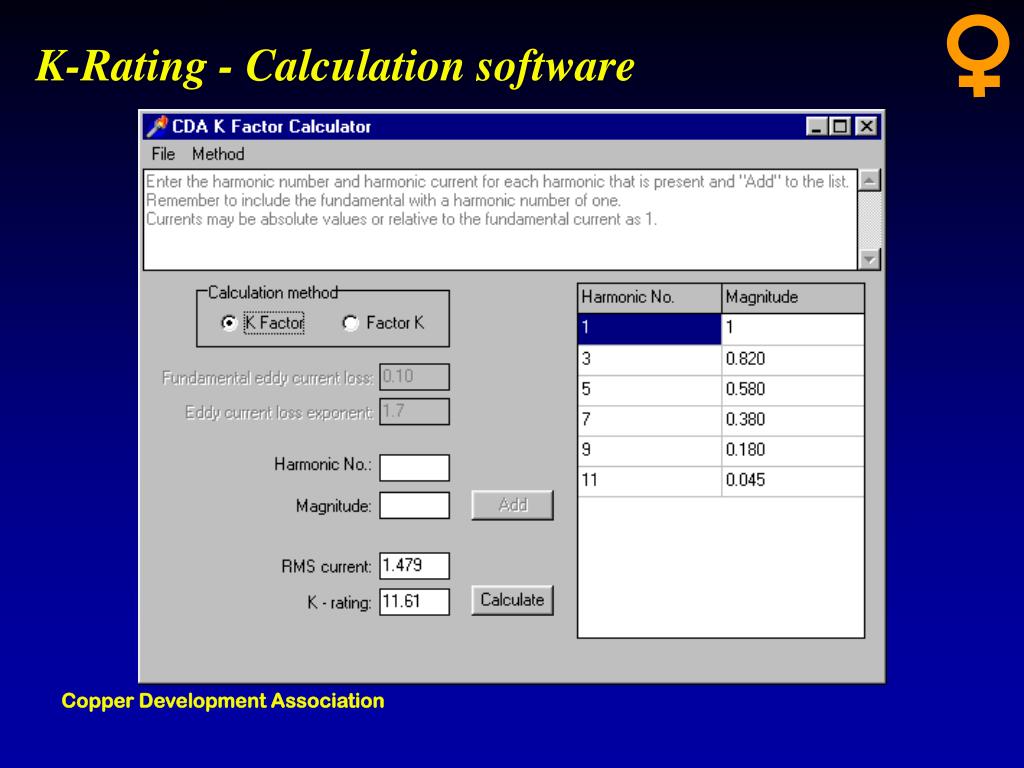Click the Magnitude column header
This screenshot has height=768, width=1024.
(x=793, y=298)
